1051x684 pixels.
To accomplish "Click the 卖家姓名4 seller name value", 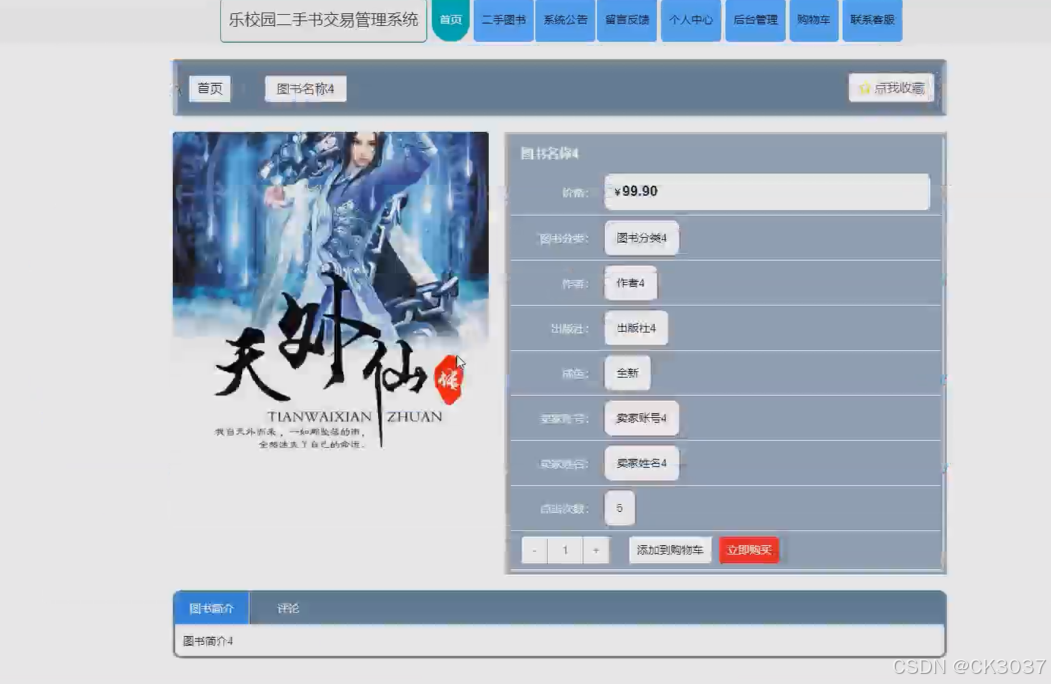I will [641, 463].
